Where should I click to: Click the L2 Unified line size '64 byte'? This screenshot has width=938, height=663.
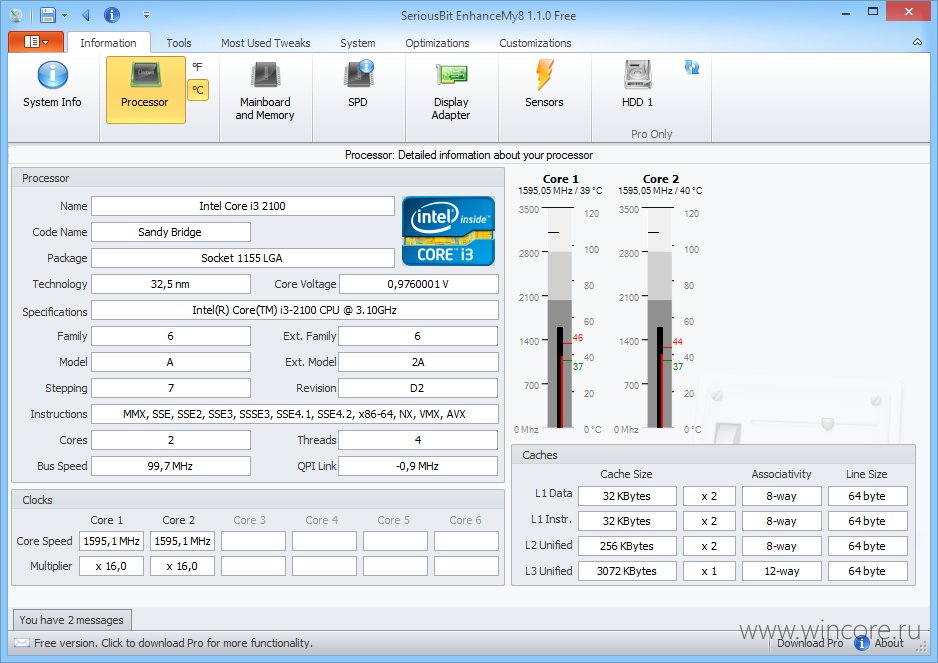tap(867, 546)
